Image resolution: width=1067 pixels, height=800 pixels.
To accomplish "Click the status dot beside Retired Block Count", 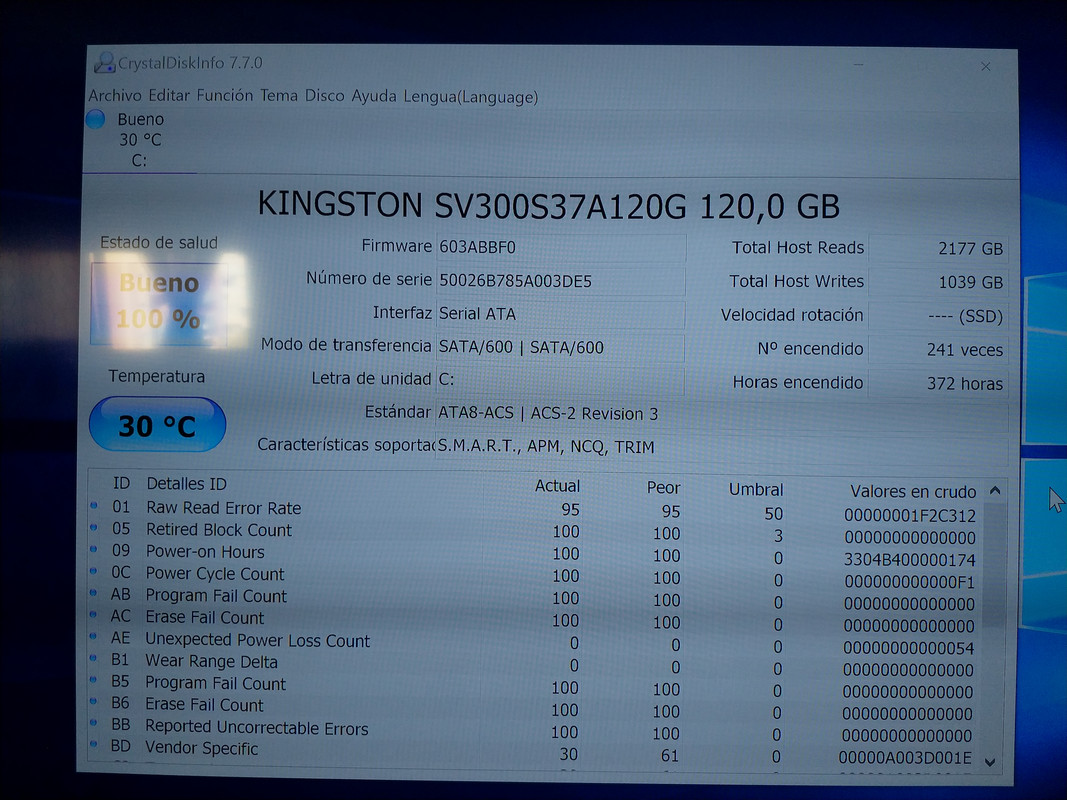I will [x=95, y=527].
